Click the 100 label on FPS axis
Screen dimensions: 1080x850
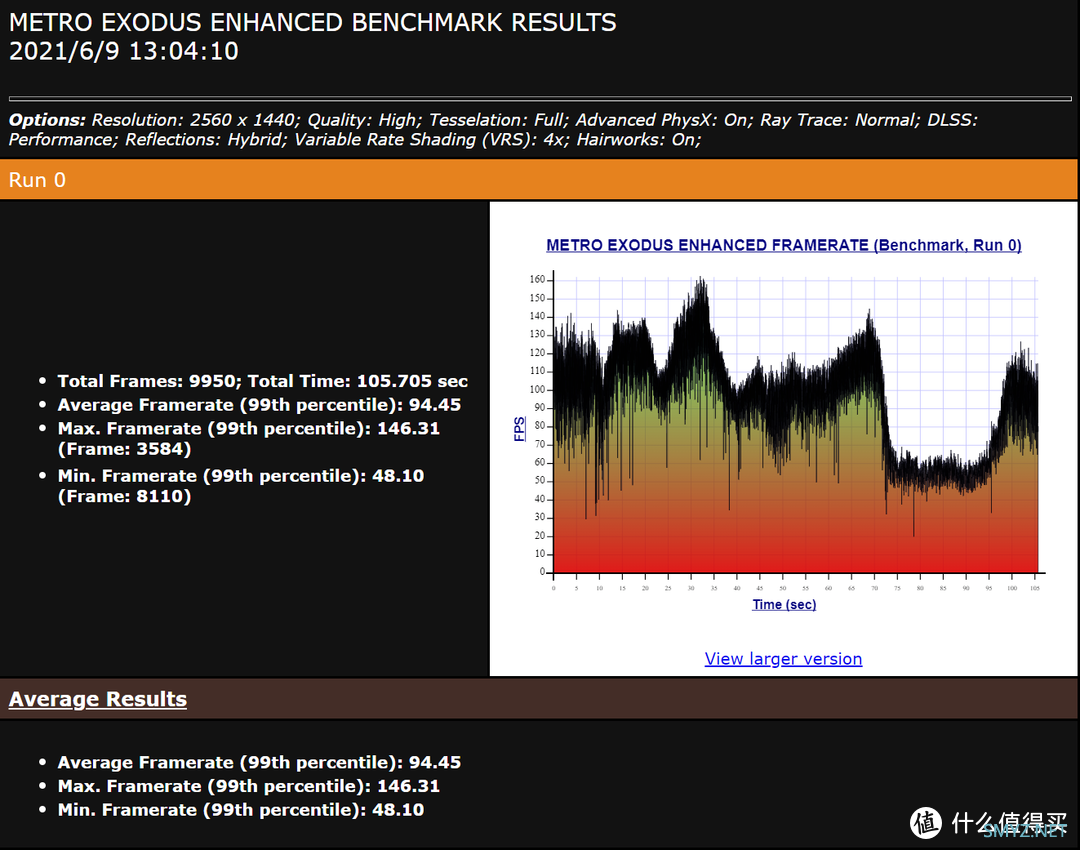click(537, 389)
